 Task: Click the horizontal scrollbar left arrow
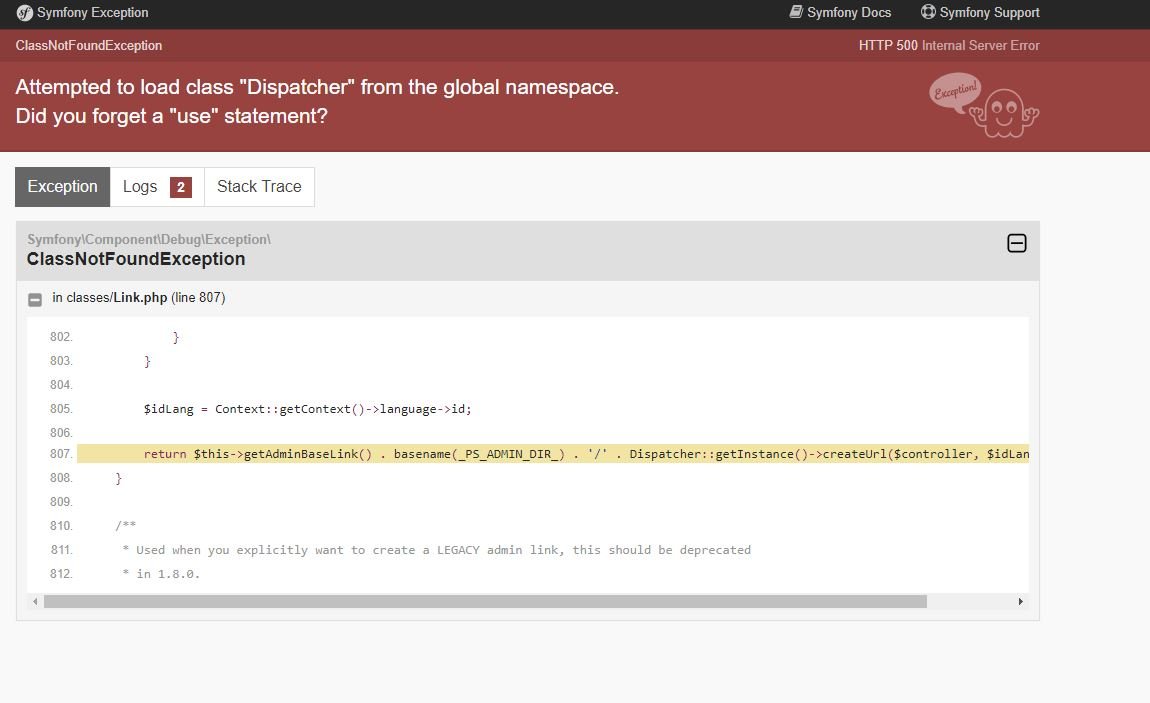click(35, 602)
